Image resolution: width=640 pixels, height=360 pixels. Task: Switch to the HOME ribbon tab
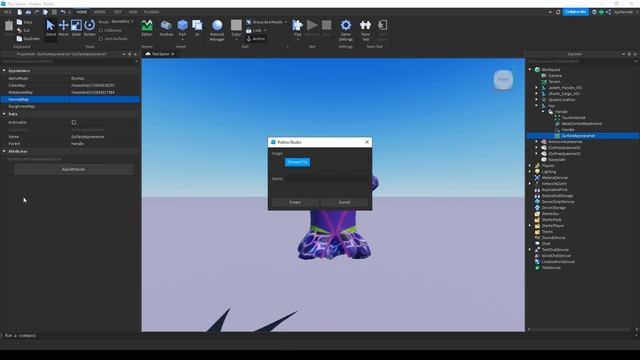[82, 12]
